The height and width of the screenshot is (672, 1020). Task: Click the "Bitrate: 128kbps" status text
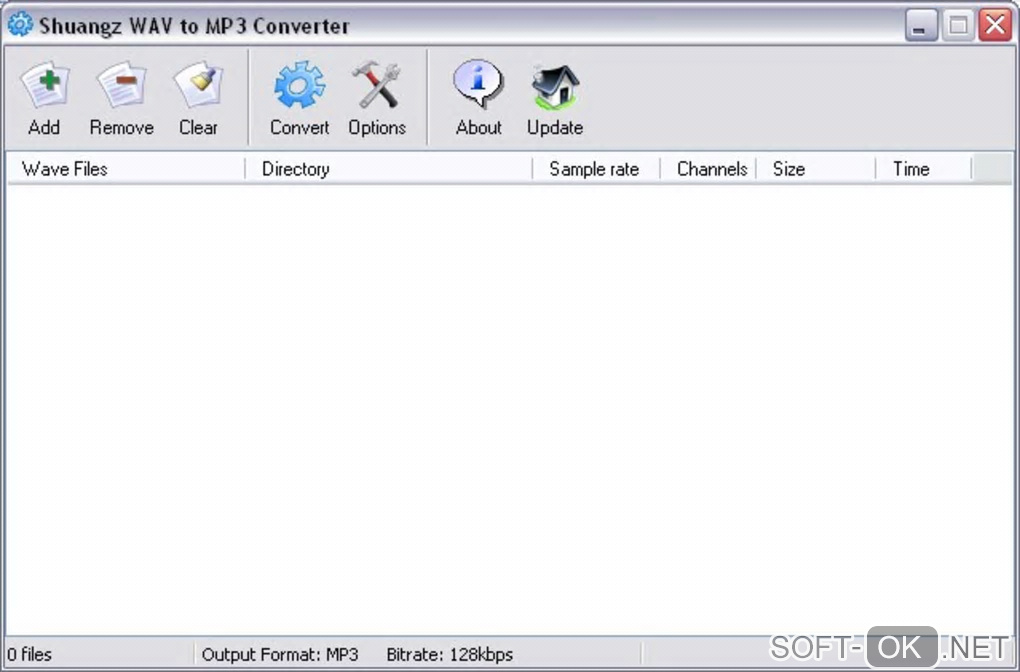coord(450,654)
